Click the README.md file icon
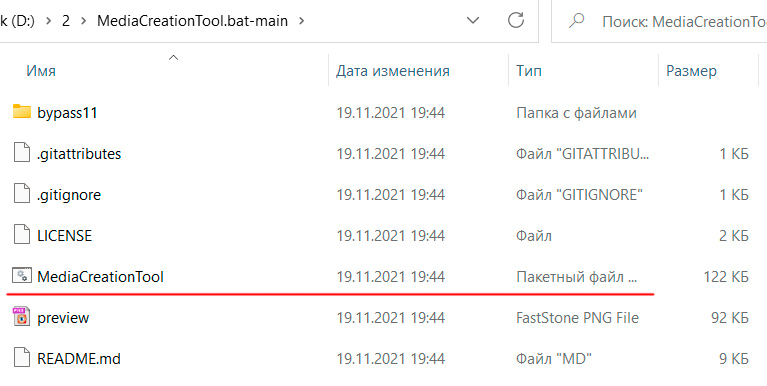This screenshot has height=386, width=767. pyautogui.click(x=22, y=359)
